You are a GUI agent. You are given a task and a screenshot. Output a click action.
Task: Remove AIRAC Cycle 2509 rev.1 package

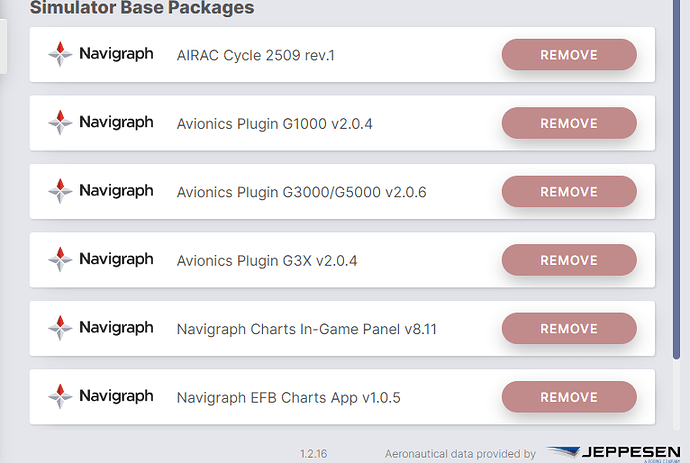click(x=569, y=55)
